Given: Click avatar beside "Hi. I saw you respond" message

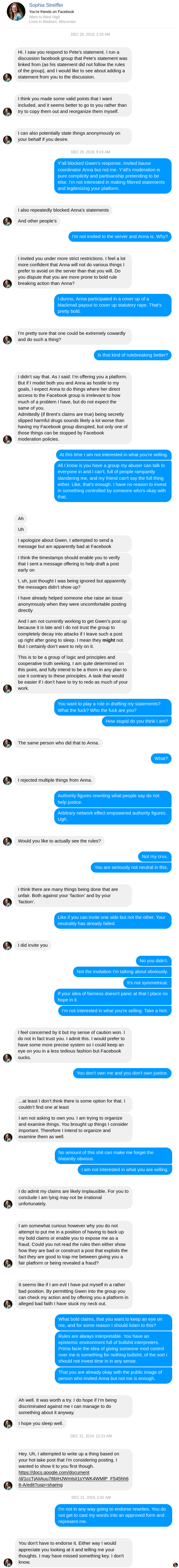Looking at the screenshot, I should [7, 77].
